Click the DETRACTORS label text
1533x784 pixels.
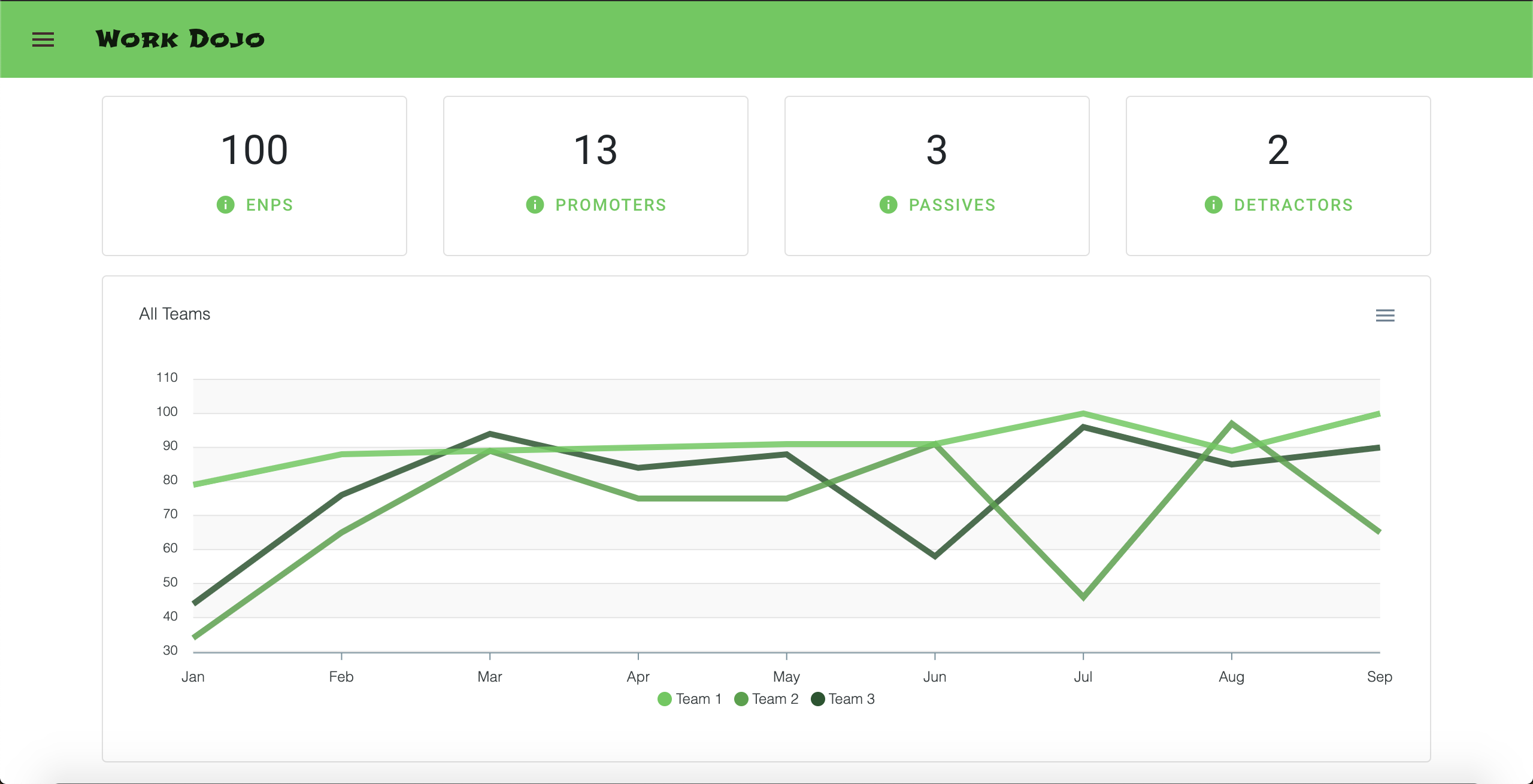1293,205
